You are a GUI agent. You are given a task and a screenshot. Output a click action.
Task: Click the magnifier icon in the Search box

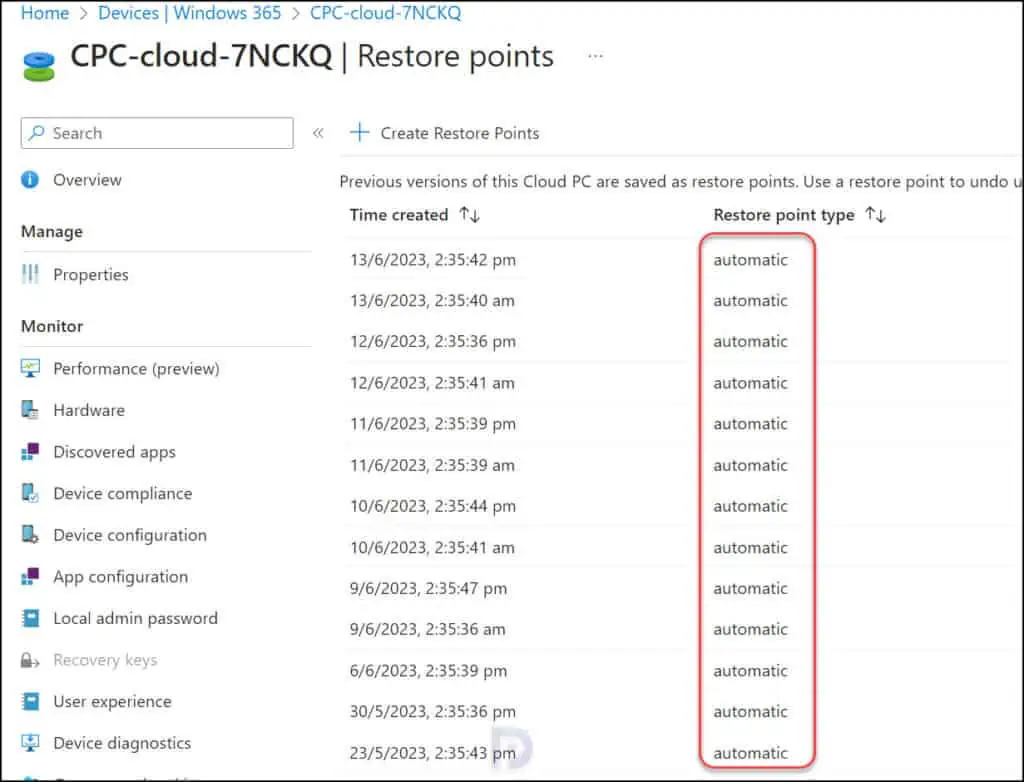[x=37, y=133]
